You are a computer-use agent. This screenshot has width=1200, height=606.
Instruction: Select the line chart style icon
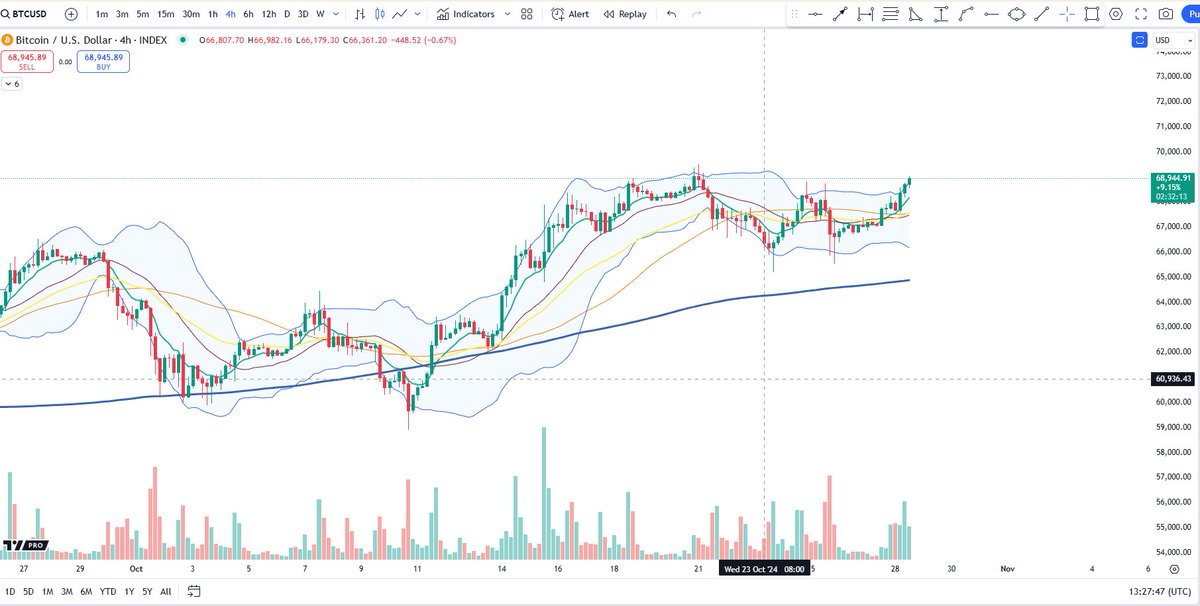tap(400, 15)
